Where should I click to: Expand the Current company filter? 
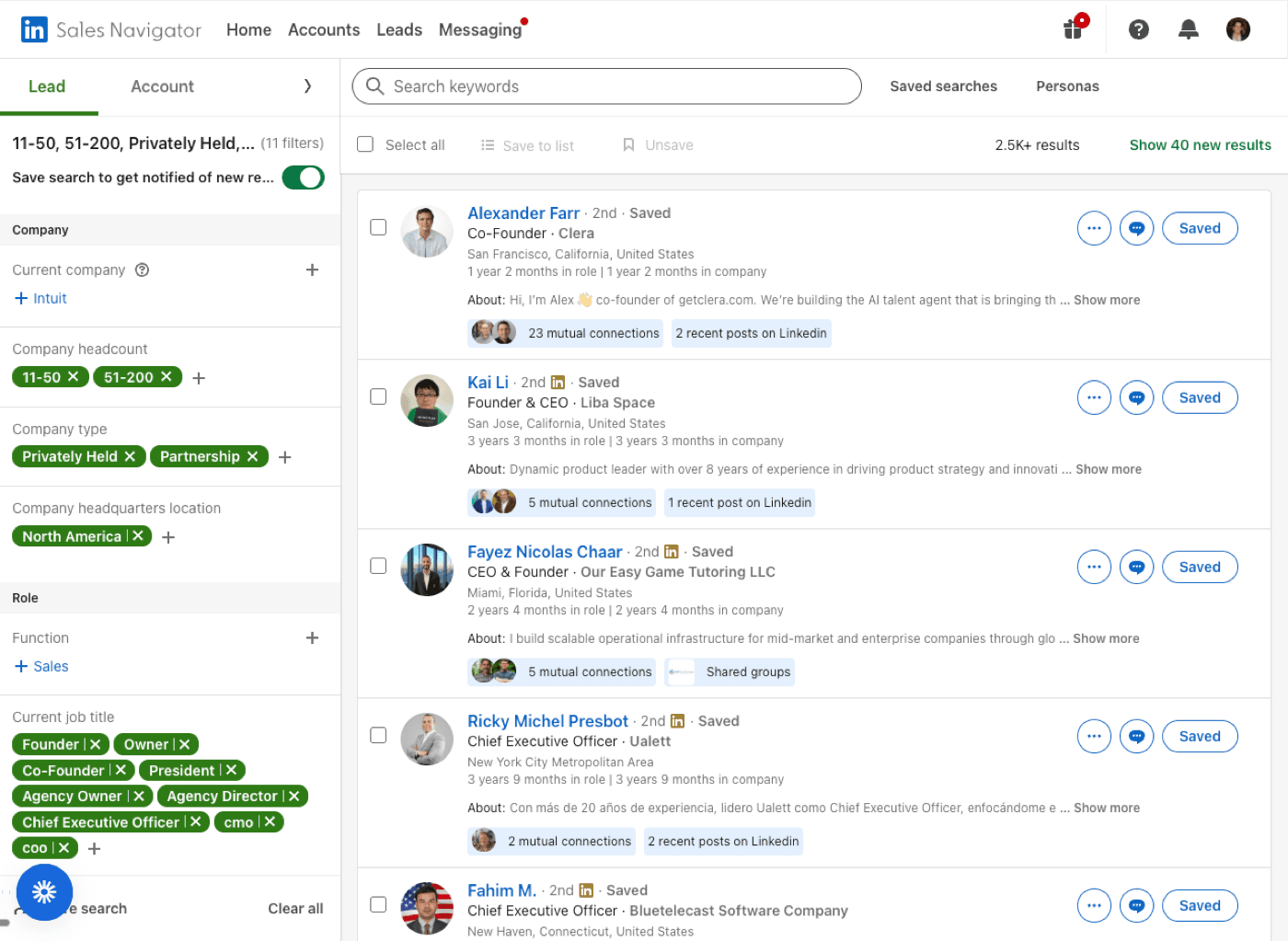coord(312,270)
